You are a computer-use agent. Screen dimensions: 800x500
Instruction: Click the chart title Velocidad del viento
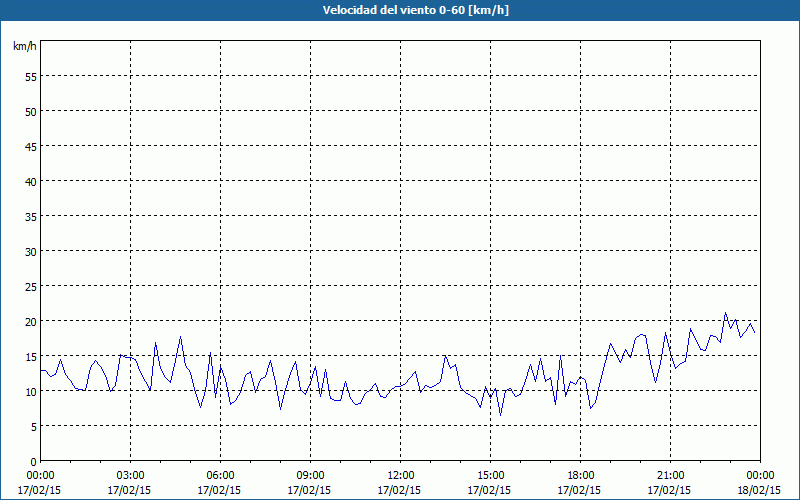pos(400,11)
